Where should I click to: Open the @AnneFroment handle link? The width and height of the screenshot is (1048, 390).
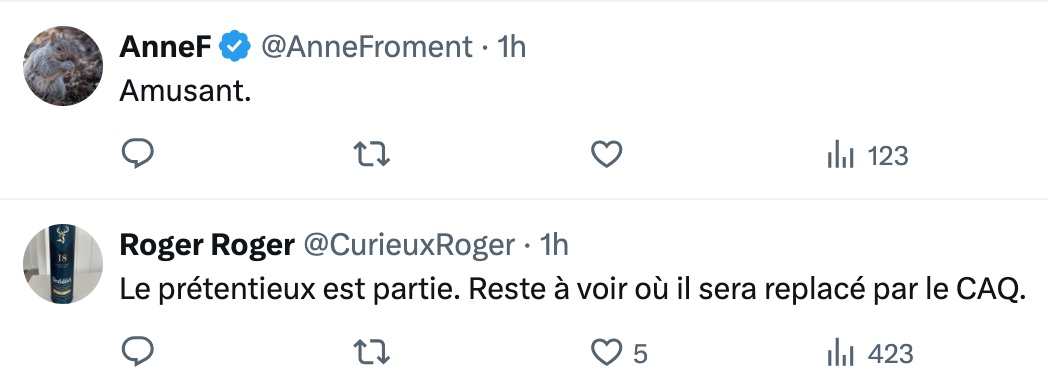[366, 47]
